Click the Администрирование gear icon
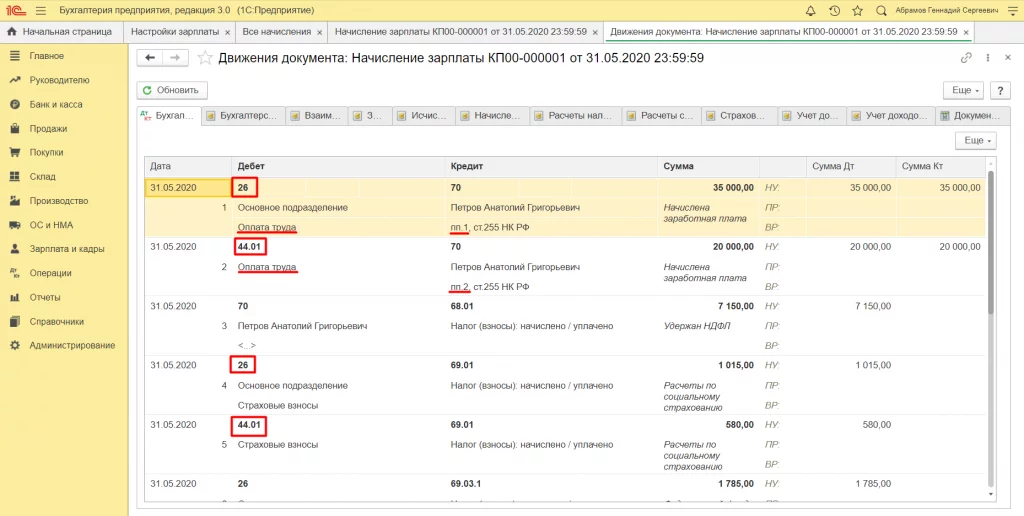The height and width of the screenshot is (516, 1024). [x=15, y=346]
